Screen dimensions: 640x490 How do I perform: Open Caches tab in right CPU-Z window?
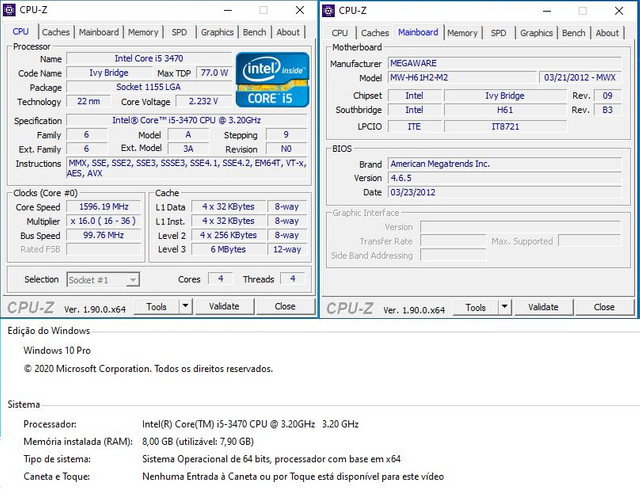[x=375, y=33]
